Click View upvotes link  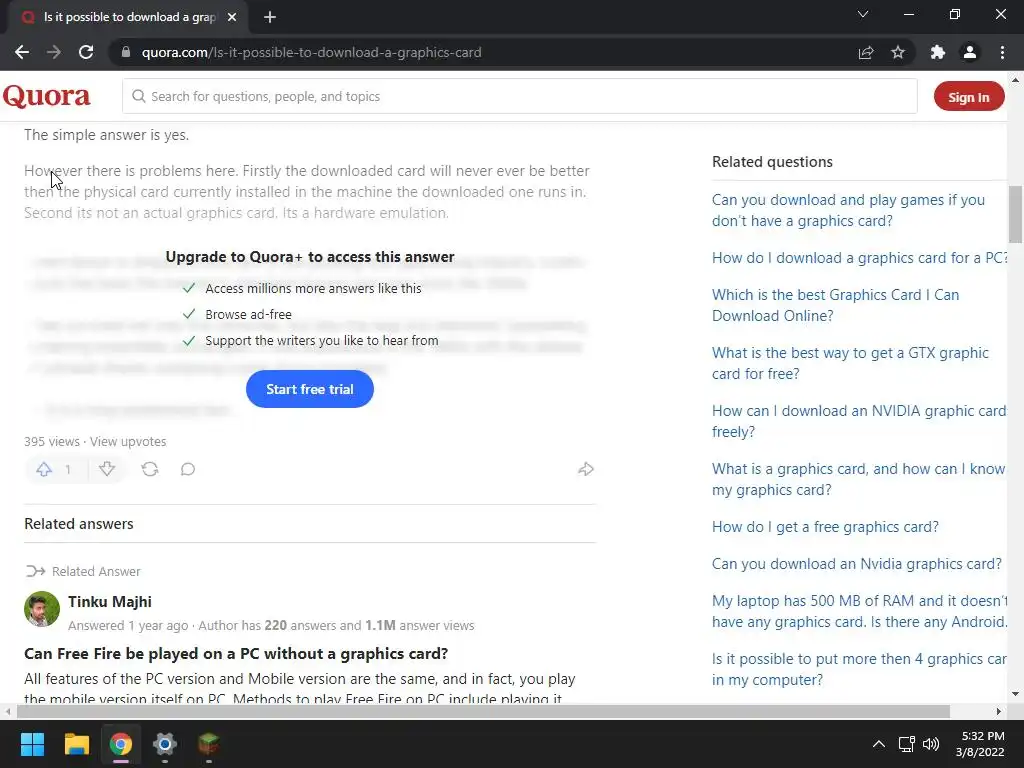(128, 441)
